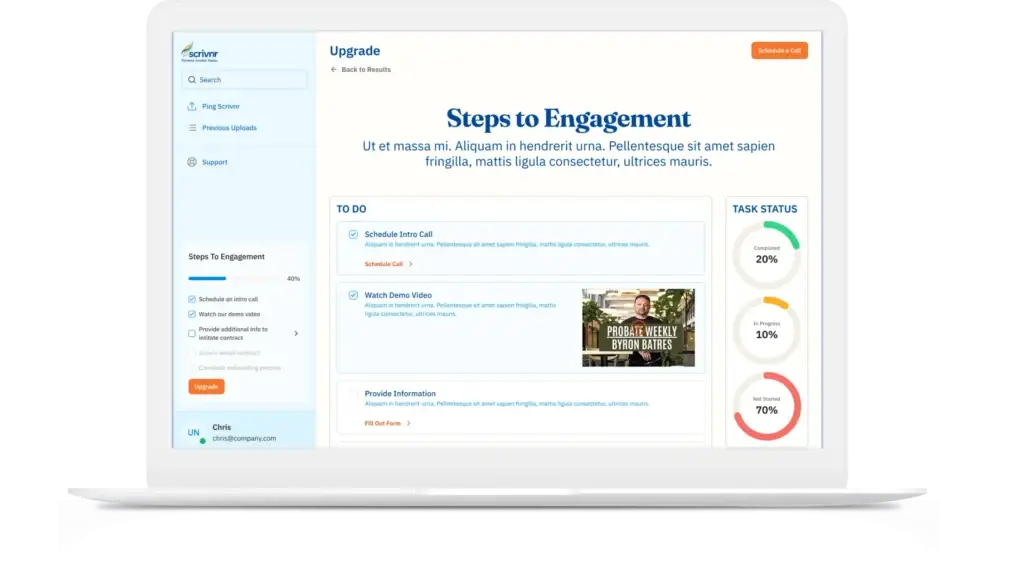Screen dimensions: 1024x569
Task: Click the Completed 20% donut chart
Action: (767, 255)
